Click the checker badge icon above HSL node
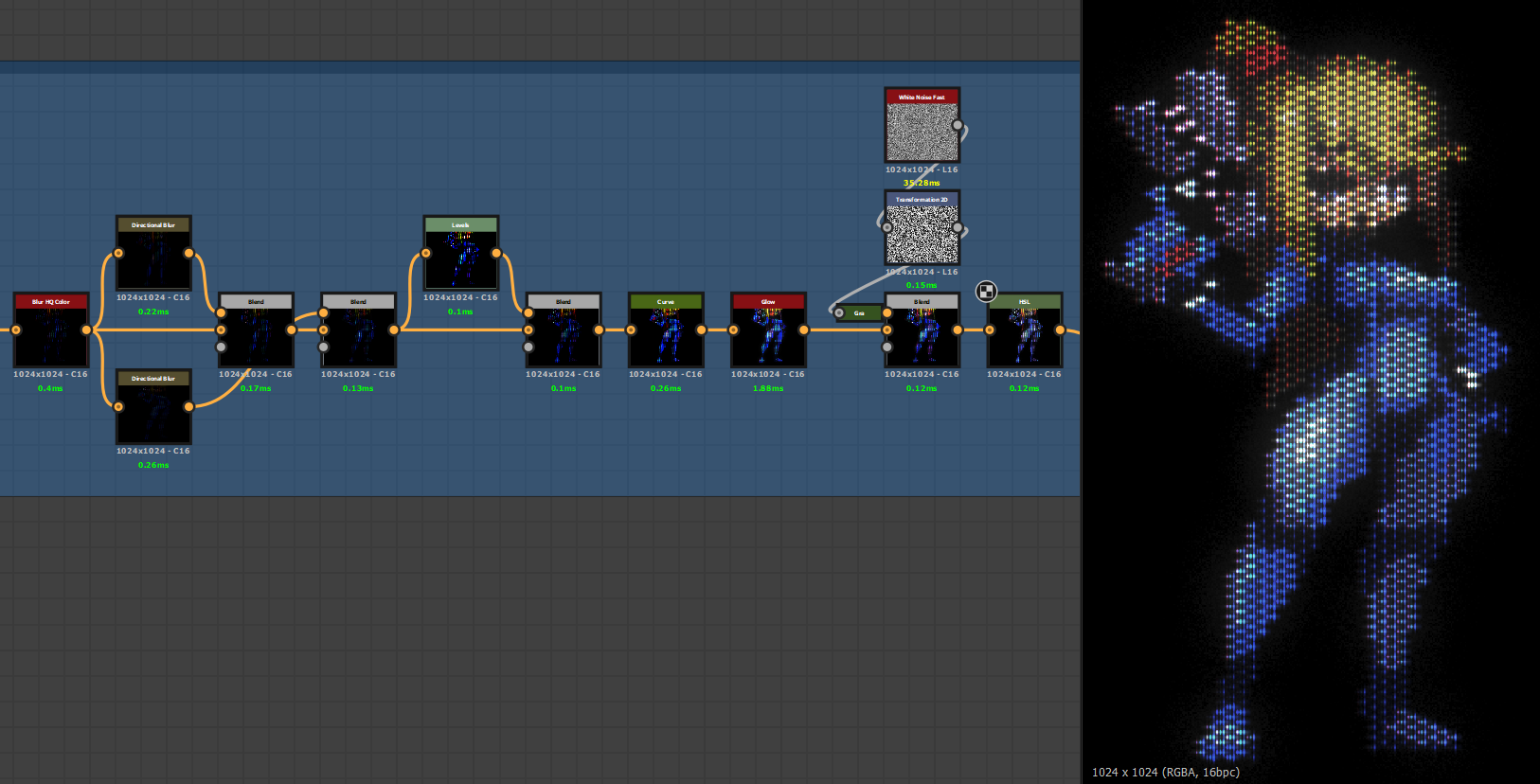The height and width of the screenshot is (784, 1540). pos(986,292)
